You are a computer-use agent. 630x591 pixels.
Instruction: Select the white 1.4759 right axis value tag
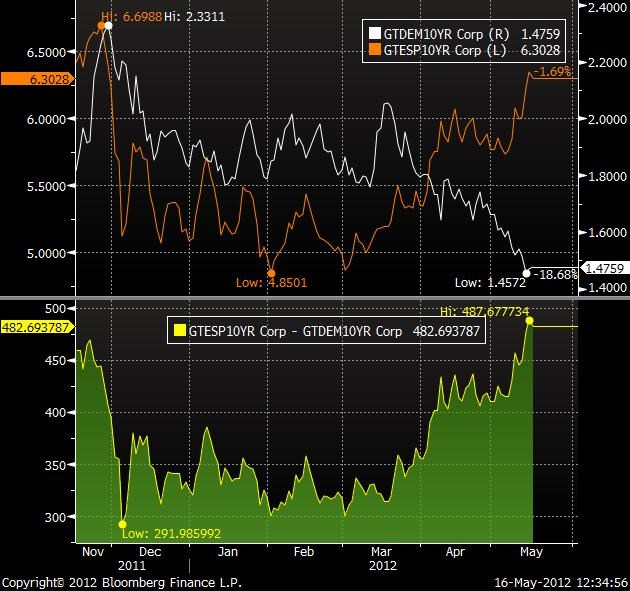tap(604, 268)
